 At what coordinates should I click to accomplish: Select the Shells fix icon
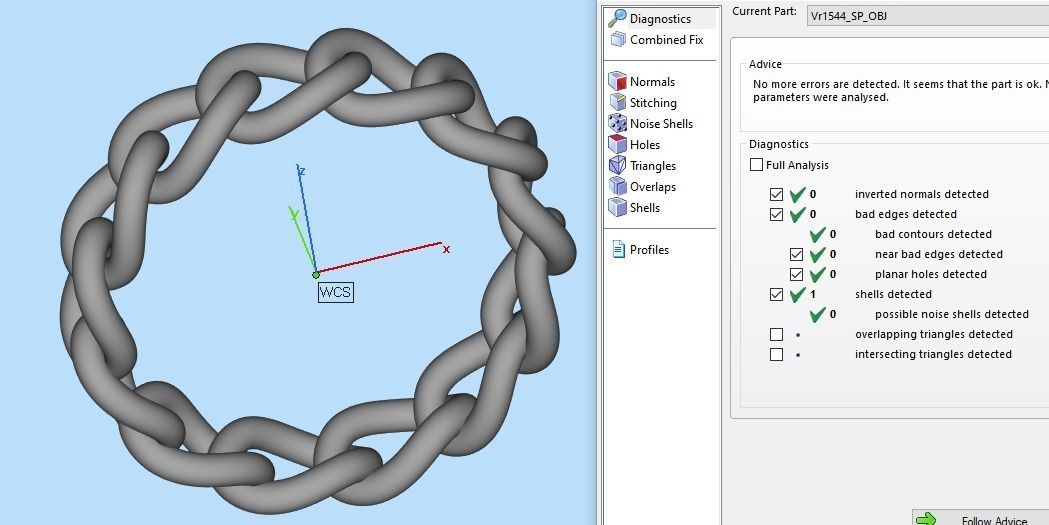(x=617, y=207)
